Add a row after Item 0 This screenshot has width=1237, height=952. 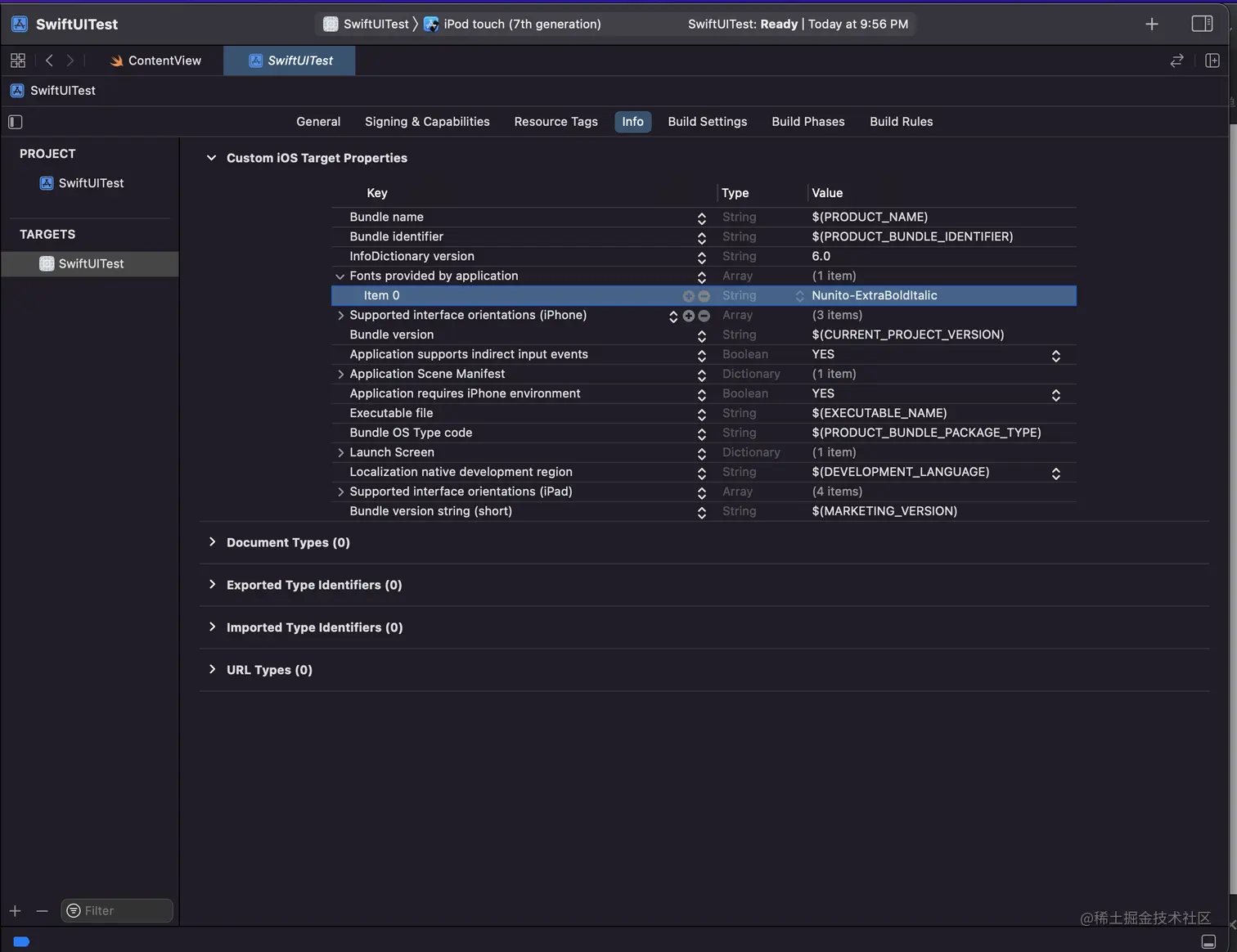coord(689,296)
